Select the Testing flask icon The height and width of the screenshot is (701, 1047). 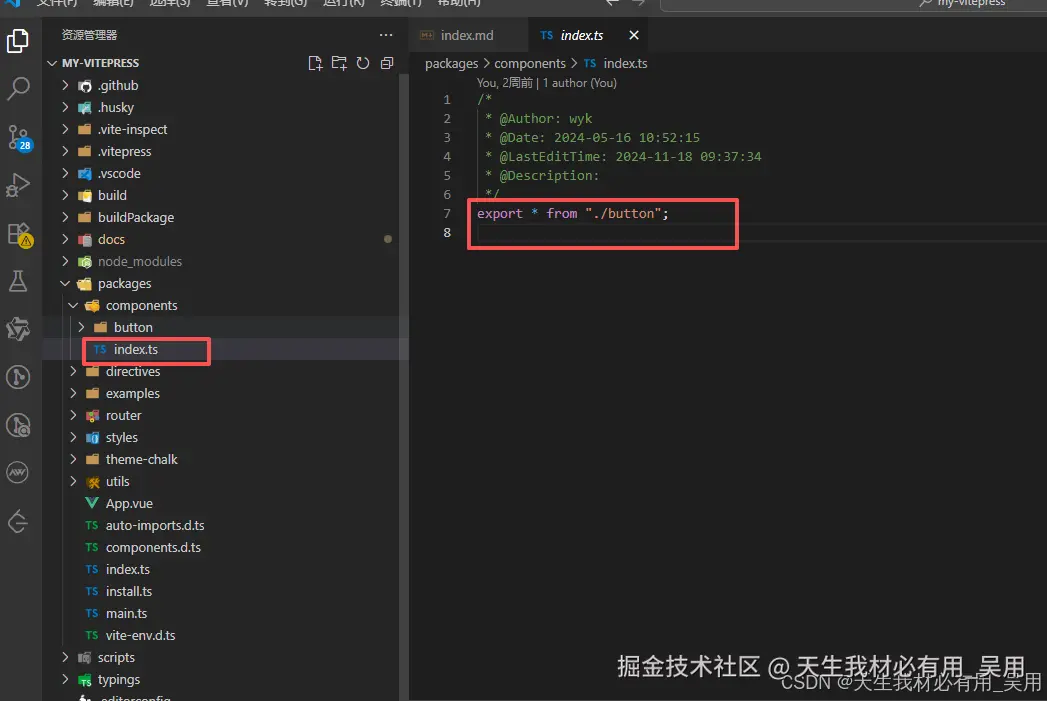pos(19,280)
